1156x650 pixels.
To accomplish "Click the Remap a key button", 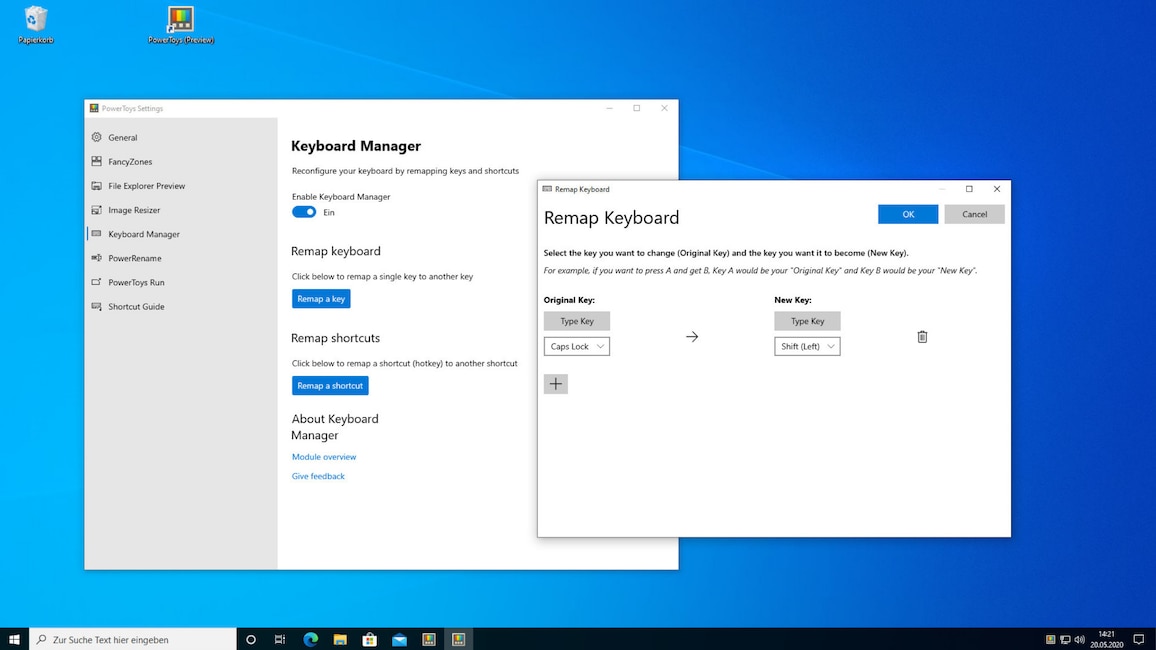I will click(x=321, y=298).
